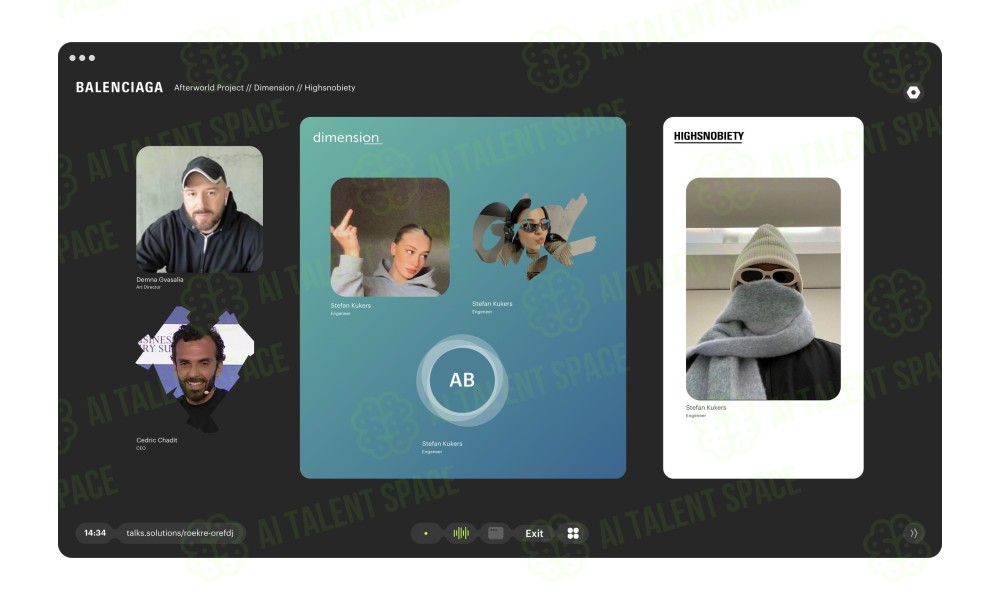The width and height of the screenshot is (1000, 600).
Task: Select the sunglasses woman's video tile
Action: pyautogui.click(x=534, y=237)
